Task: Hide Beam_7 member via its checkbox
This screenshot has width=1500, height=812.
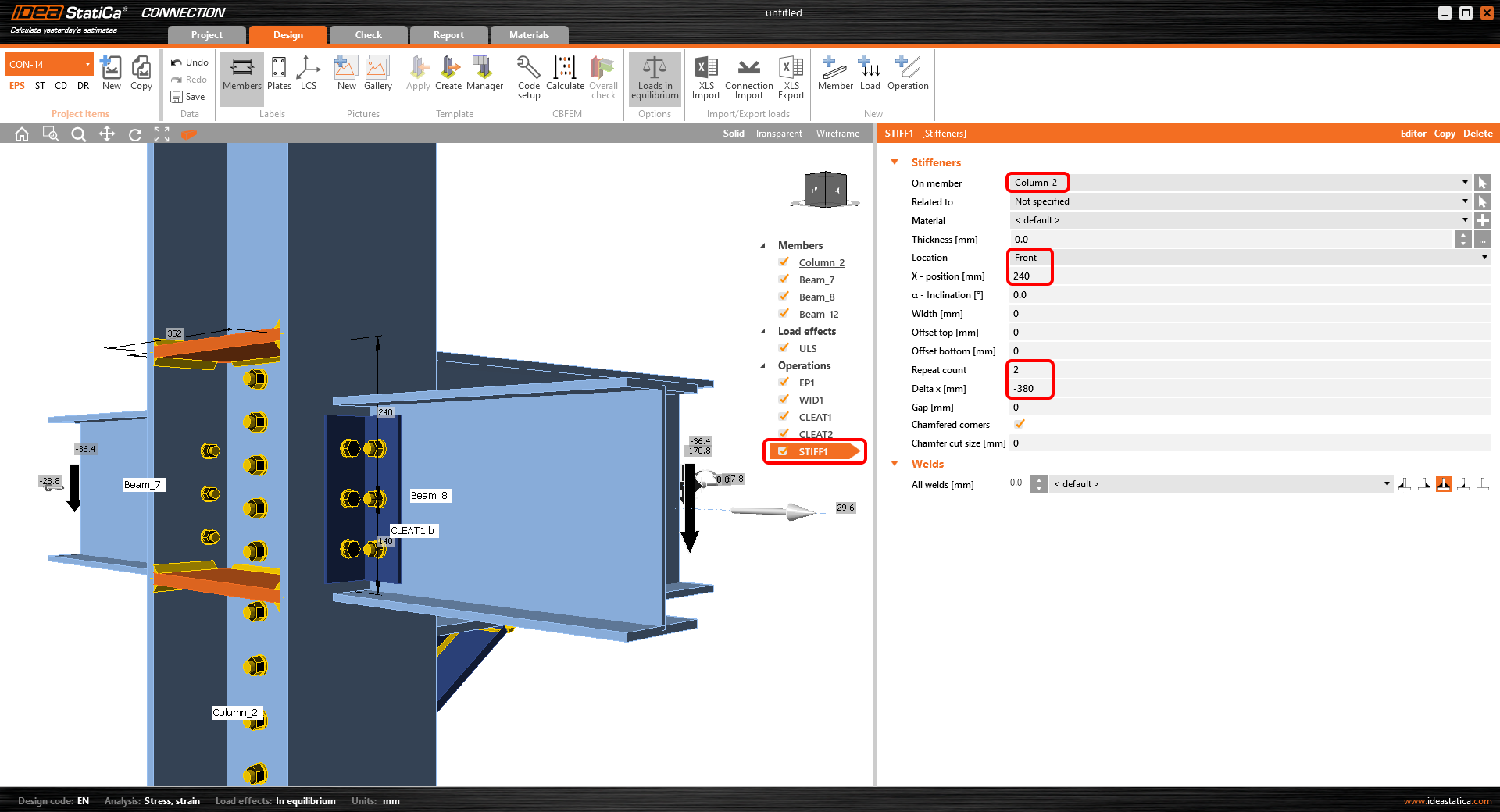Action: [x=784, y=280]
